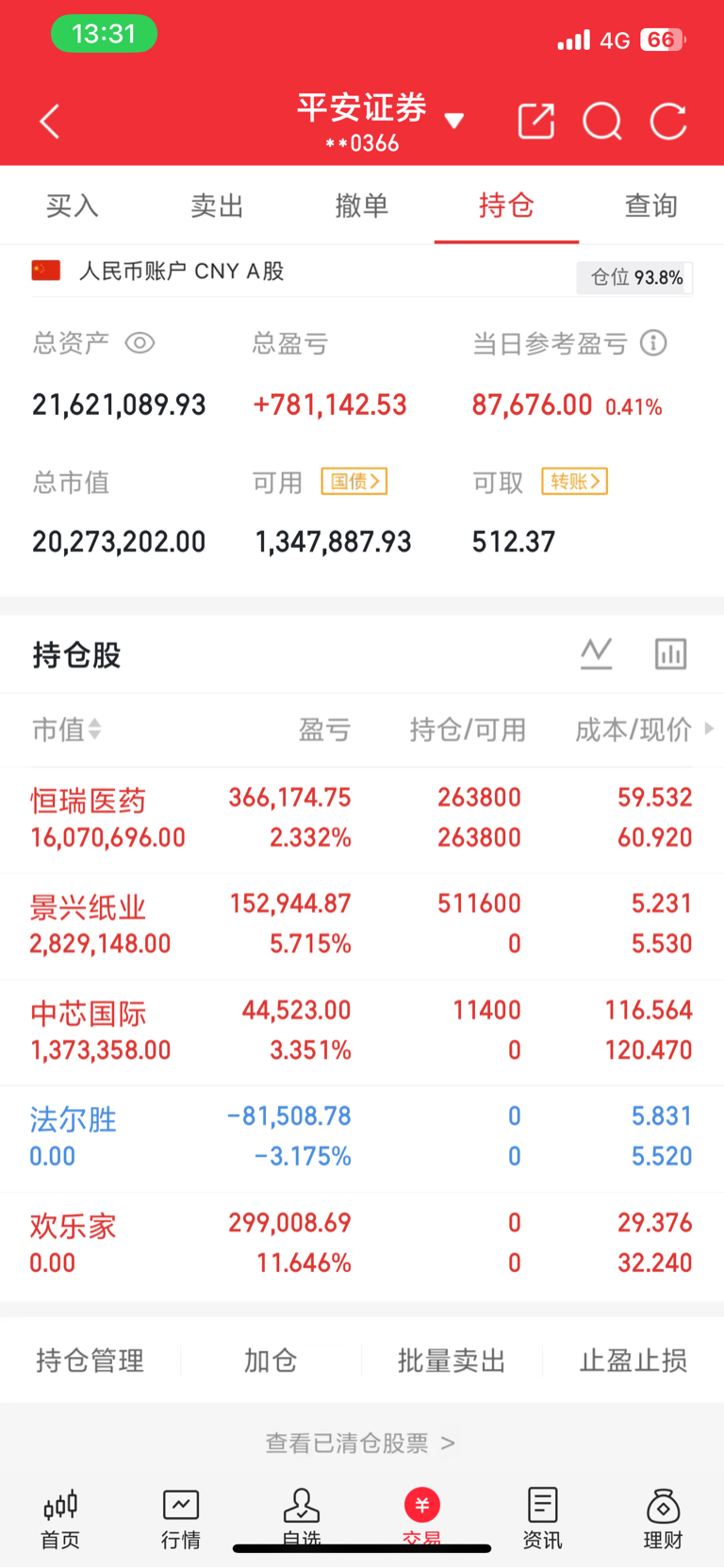Open 止盈止损 settings
Screen dimensions: 724x1568
(x=633, y=1361)
